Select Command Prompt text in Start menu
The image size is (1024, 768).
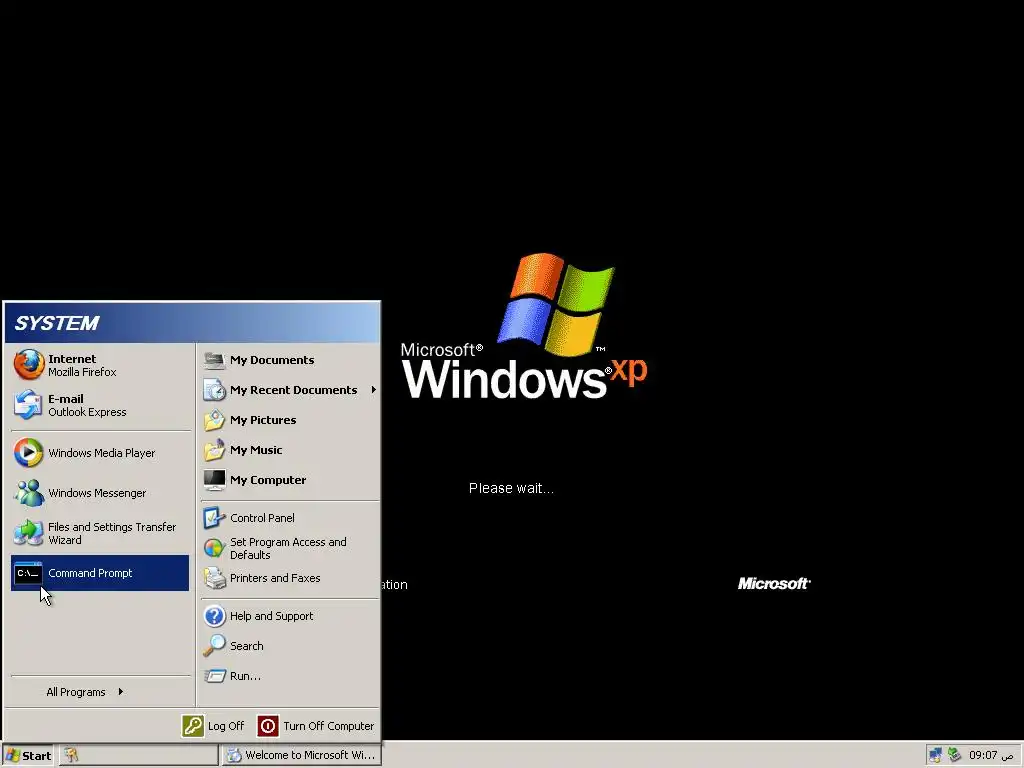[x=90, y=573]
